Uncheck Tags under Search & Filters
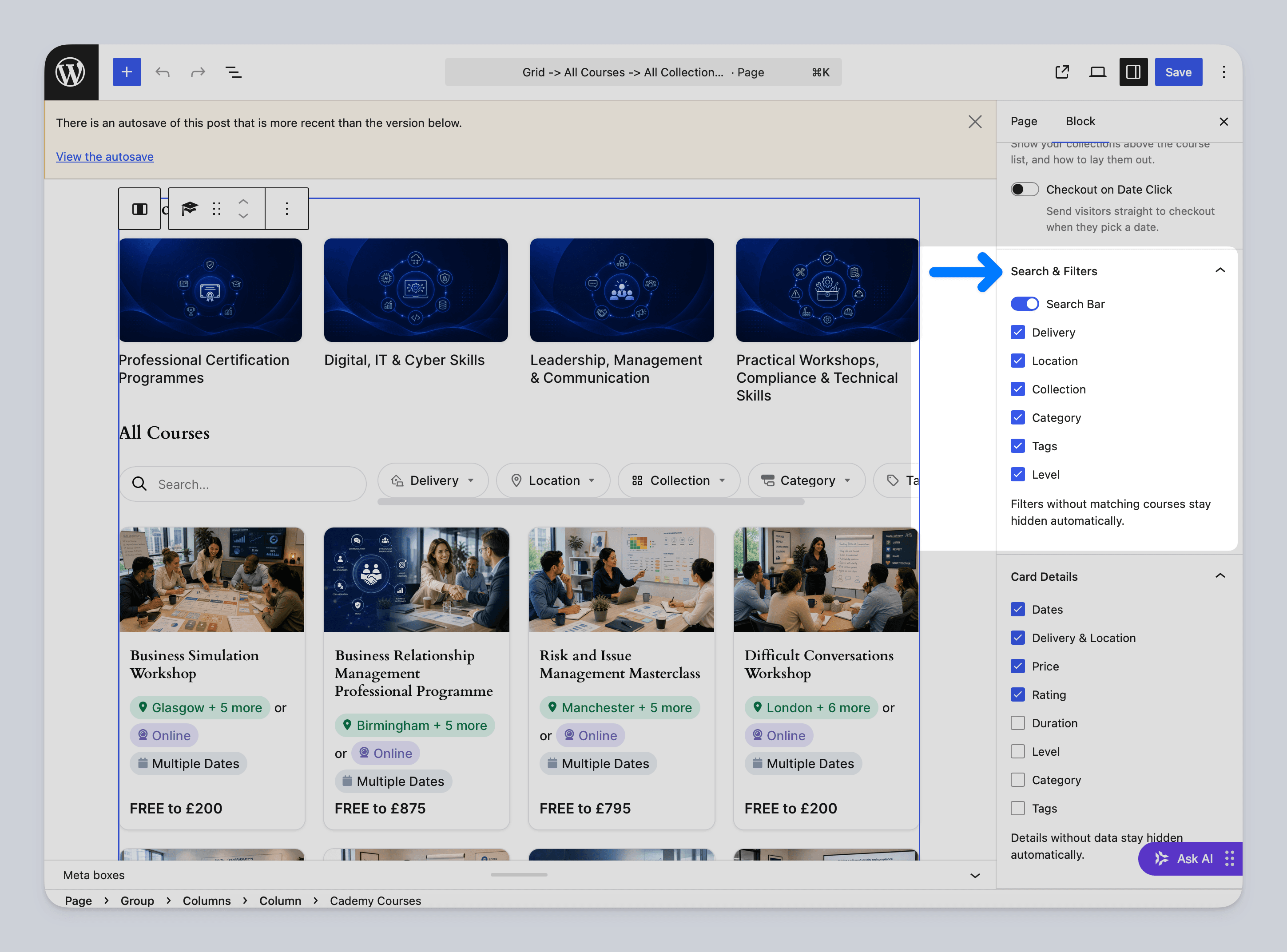 [1018, 446]
